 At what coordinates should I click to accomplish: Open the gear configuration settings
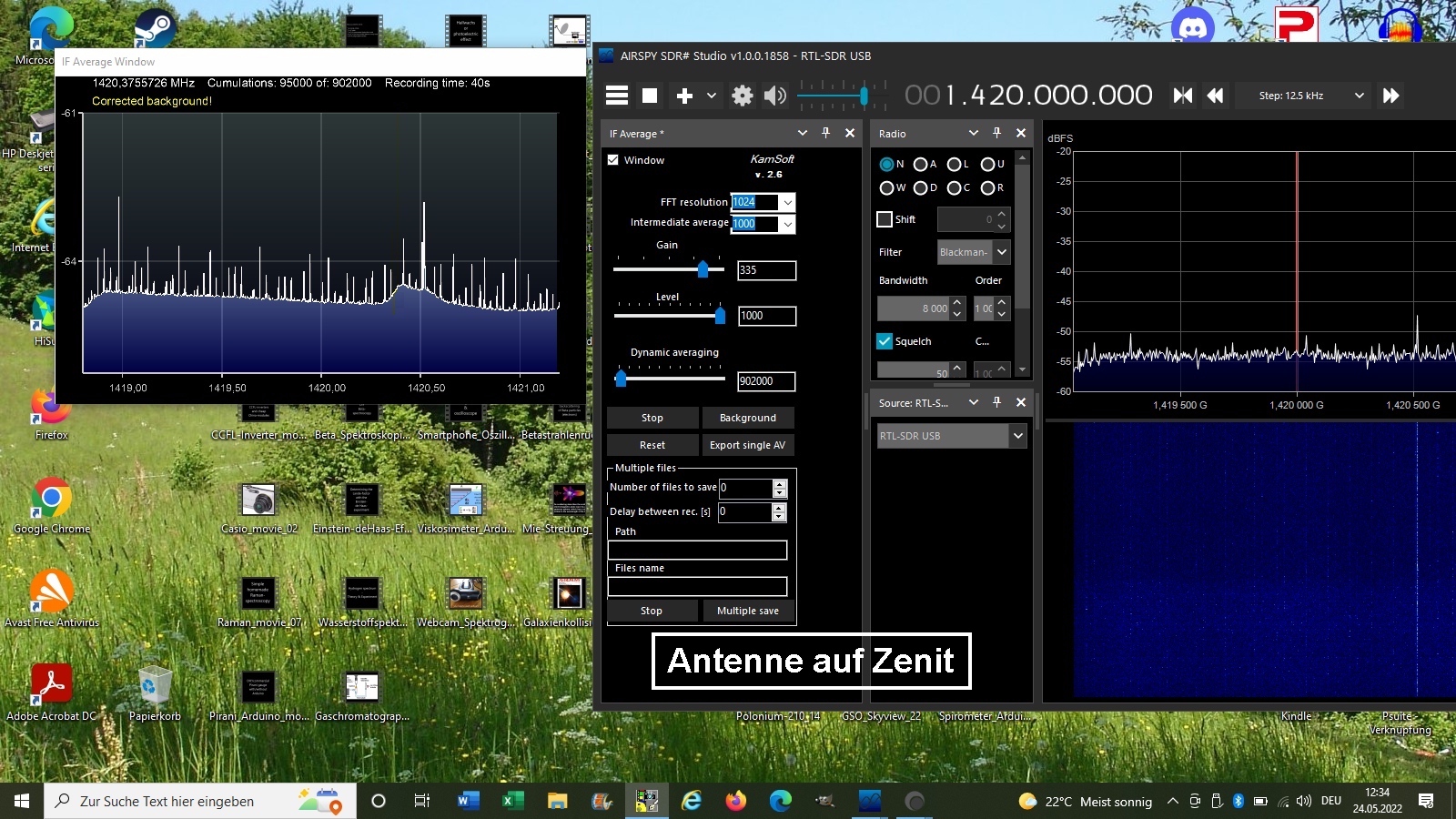coord(743,96)
